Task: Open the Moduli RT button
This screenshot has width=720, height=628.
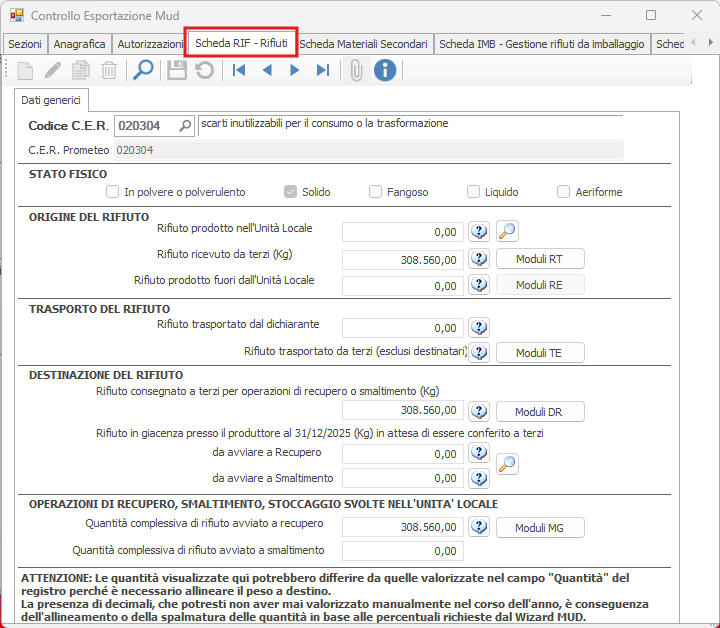Action: tap(540, 259)
